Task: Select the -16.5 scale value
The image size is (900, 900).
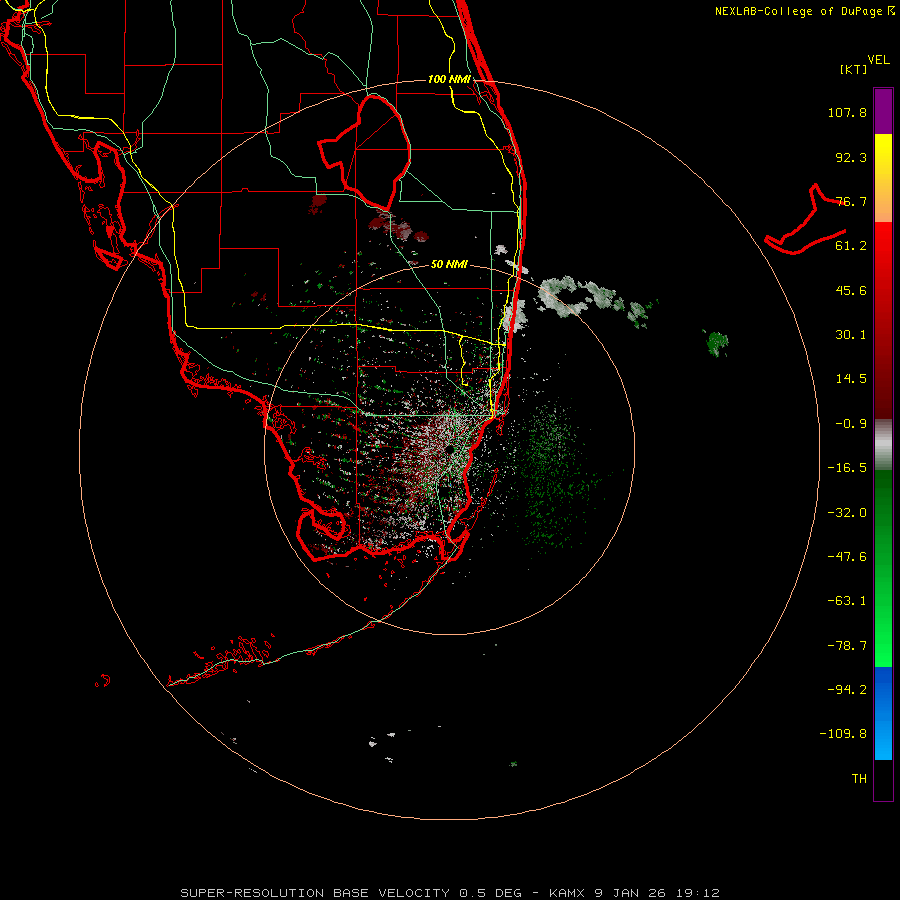Action: [x=847, y=468]
